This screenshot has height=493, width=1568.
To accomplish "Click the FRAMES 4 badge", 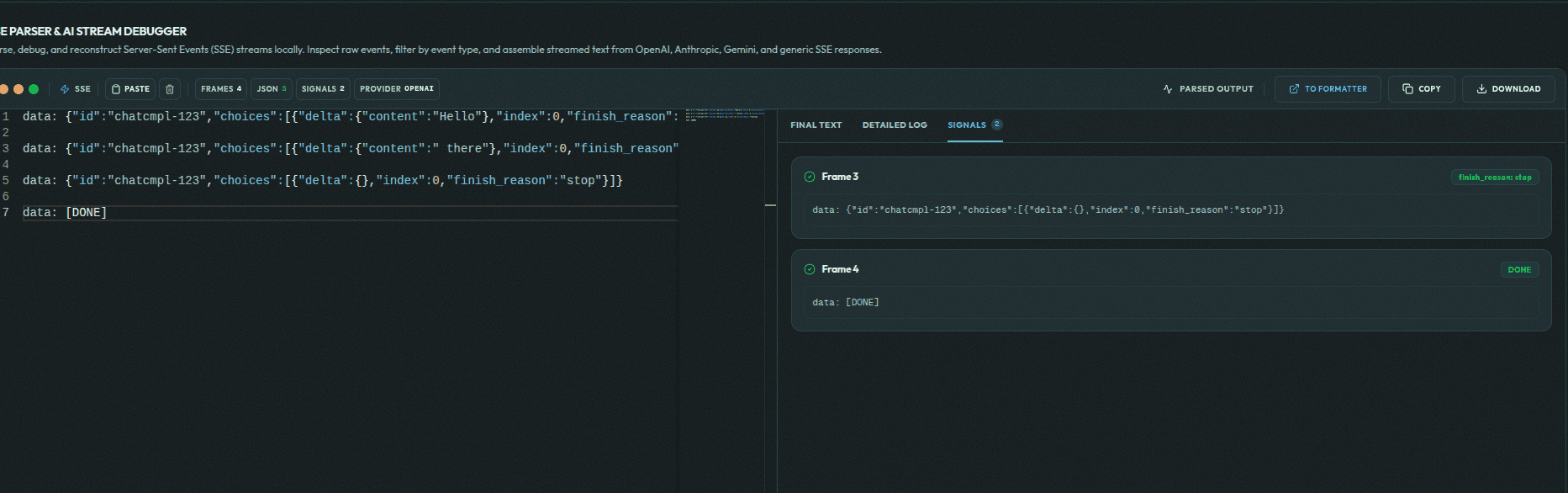I will click(221, 89).
